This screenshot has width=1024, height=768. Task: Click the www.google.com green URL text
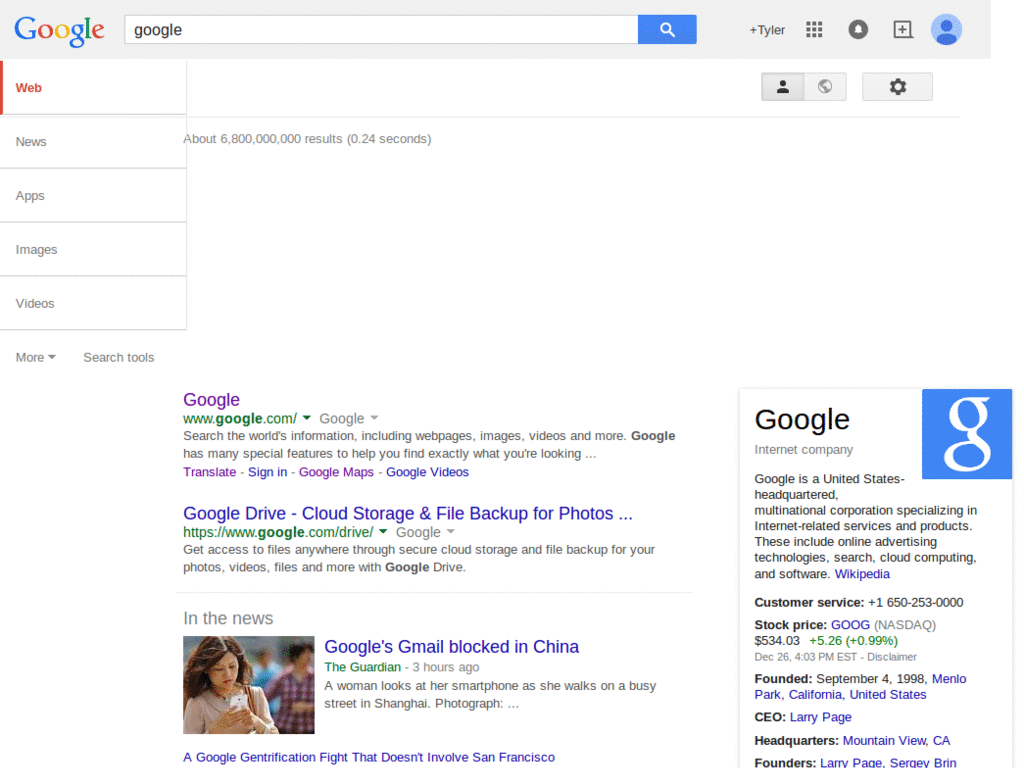tap(240, 419)
